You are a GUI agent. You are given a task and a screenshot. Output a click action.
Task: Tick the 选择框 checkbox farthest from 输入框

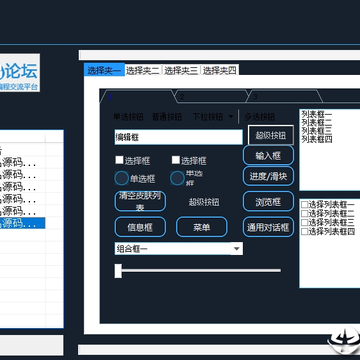119,160
